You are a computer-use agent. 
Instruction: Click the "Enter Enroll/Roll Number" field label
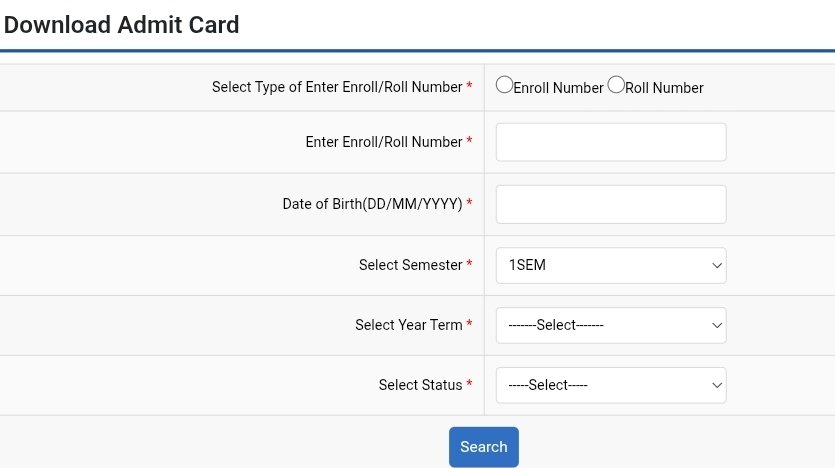(x=383, y=142)
